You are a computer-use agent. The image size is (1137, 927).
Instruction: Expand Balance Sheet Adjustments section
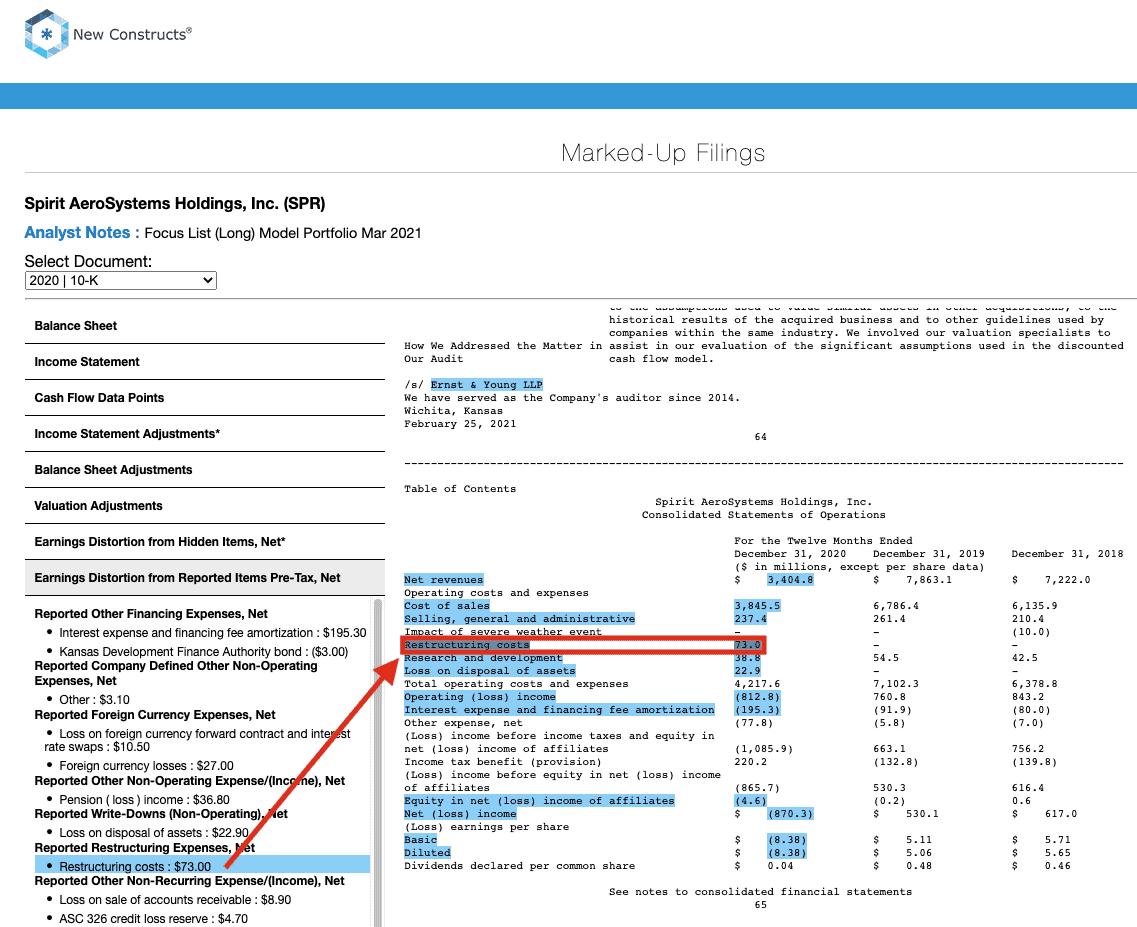click(204, 470)
